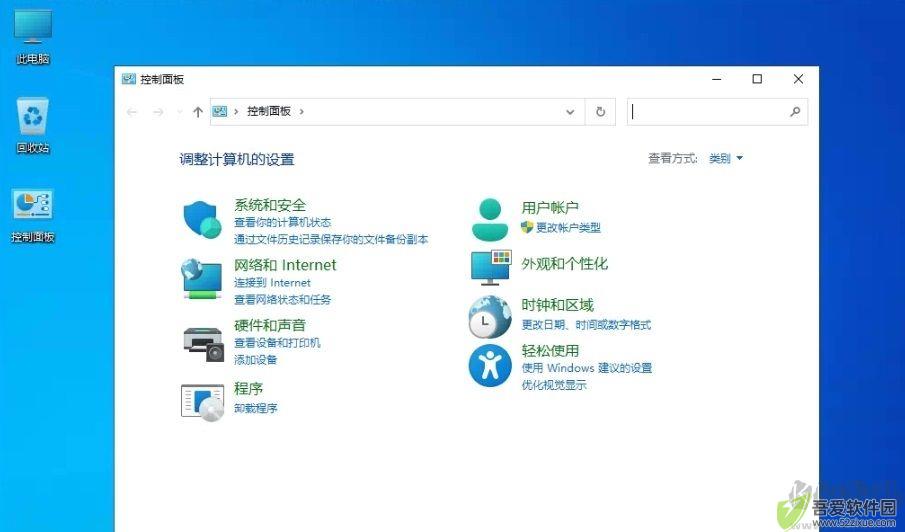Open 程序 category link
905x532 pixels.
coord(248,388)
